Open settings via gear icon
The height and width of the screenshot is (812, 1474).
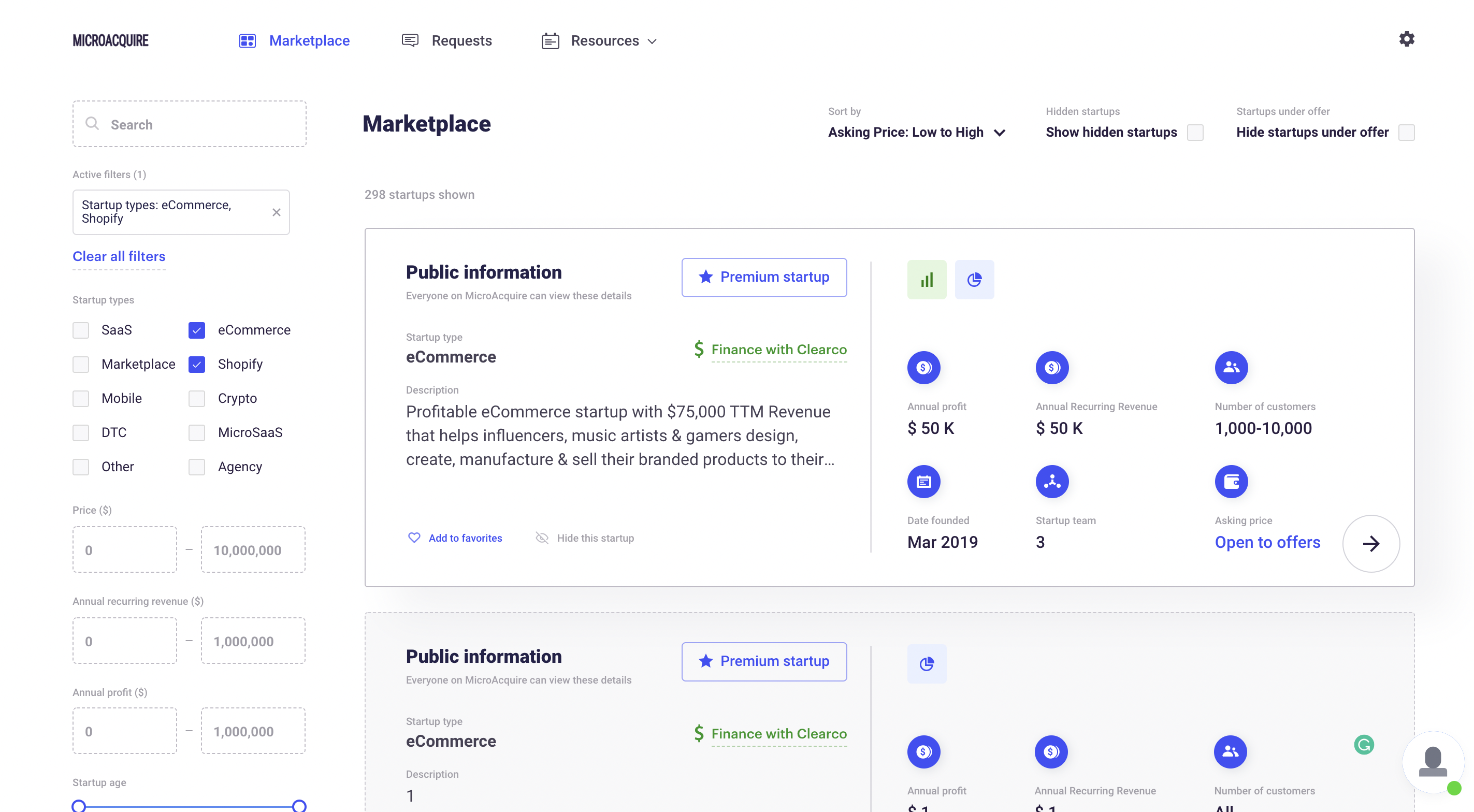(x=1406, y=39)
